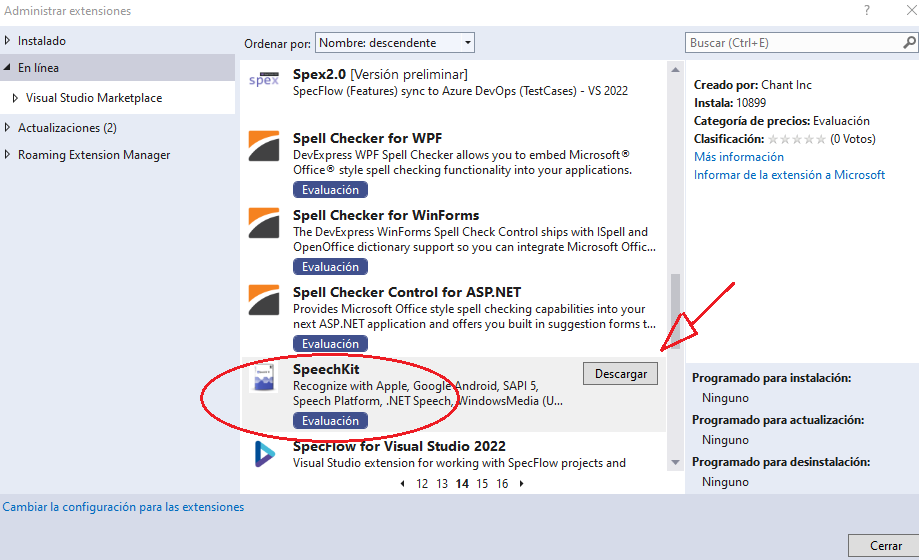Viewport: 919px width, 560px height.
Task: Click Programado para actualización label
Action: pyautogui.click(x=778, y=420)
